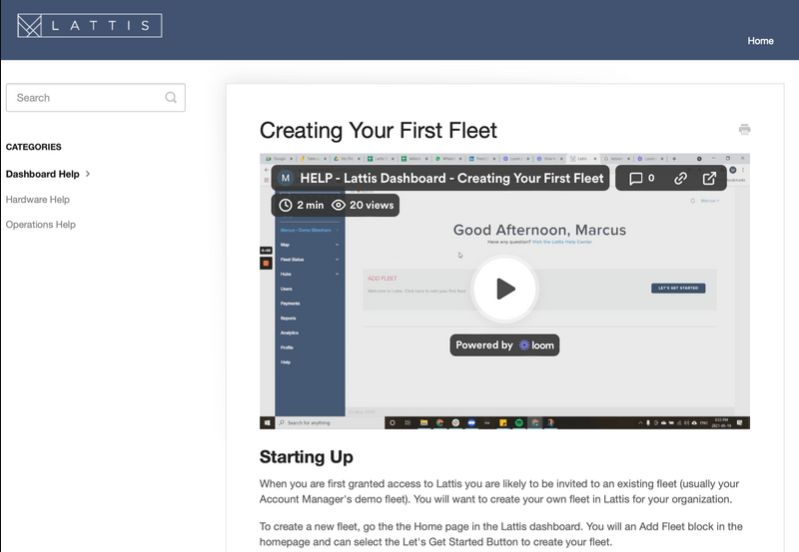Viewport: 799px width, 552px height.
Task: Open Operations Help category
Action: point(41,224)
